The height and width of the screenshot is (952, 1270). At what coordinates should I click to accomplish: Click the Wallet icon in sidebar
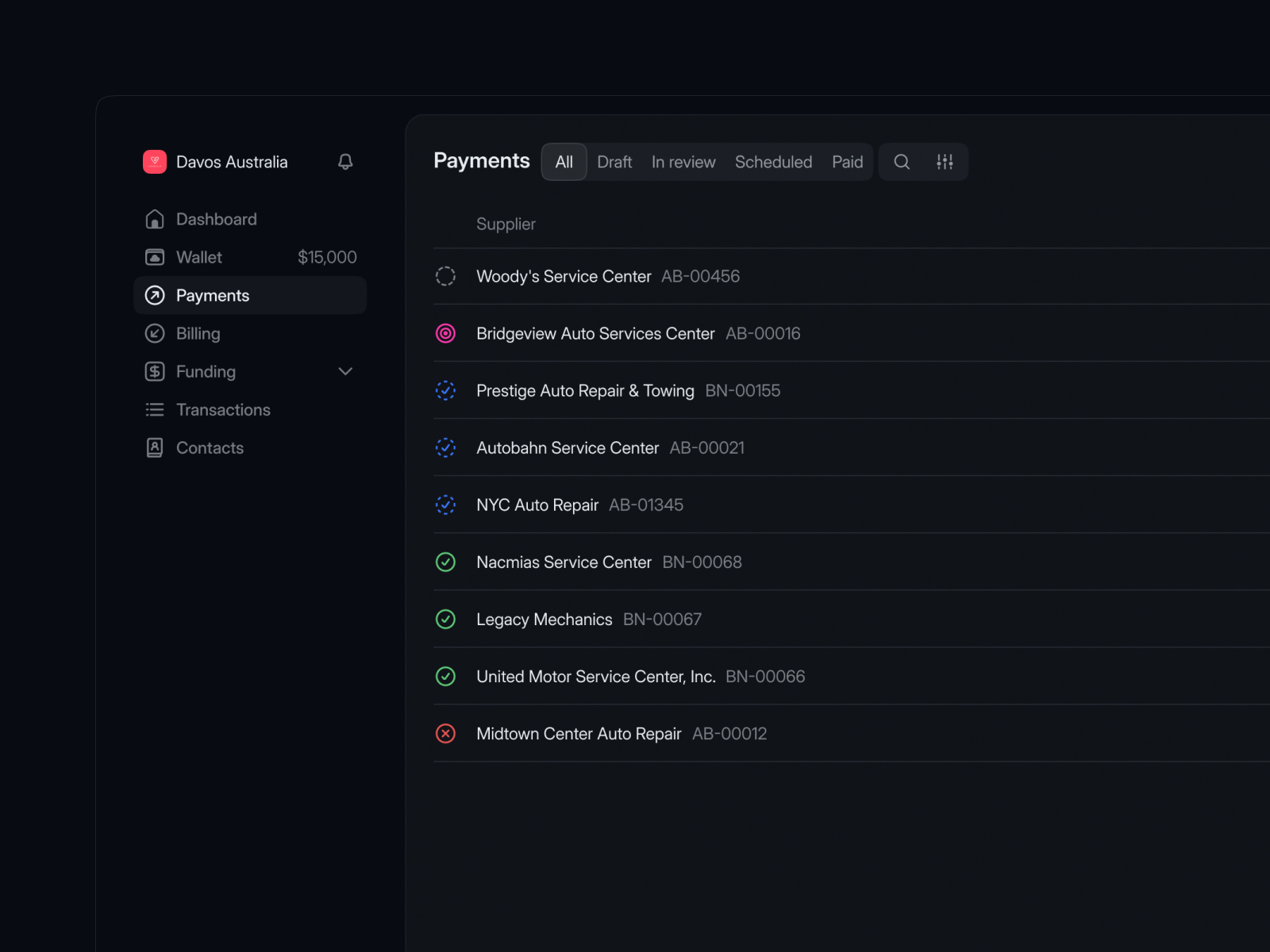pos(155,257)
